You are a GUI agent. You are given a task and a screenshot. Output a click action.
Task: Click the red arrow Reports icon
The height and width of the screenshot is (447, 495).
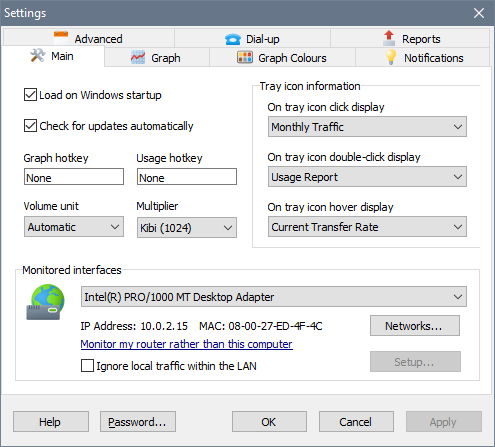(389, 38)
